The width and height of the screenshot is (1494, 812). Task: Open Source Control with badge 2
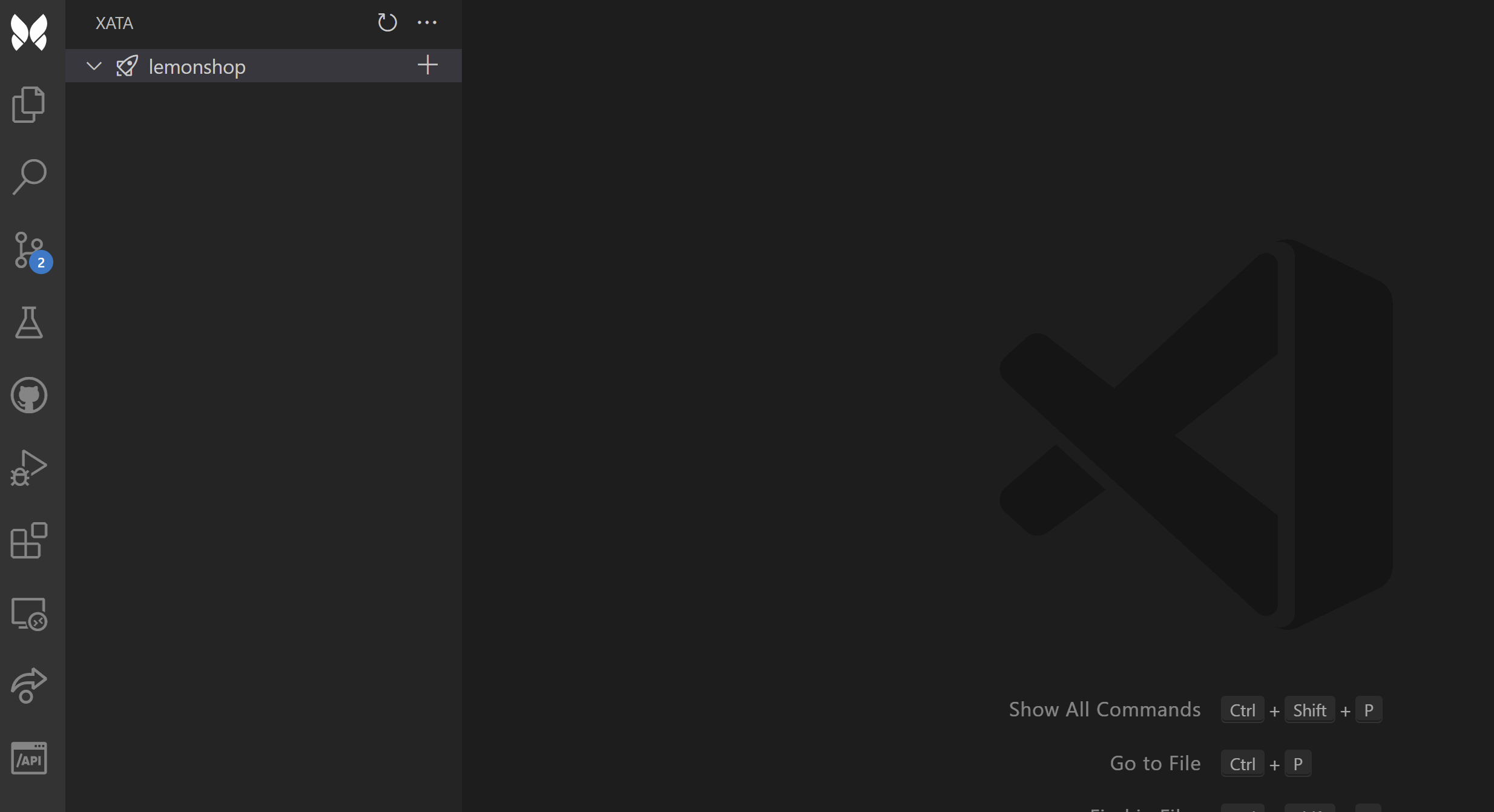(29, 250)
